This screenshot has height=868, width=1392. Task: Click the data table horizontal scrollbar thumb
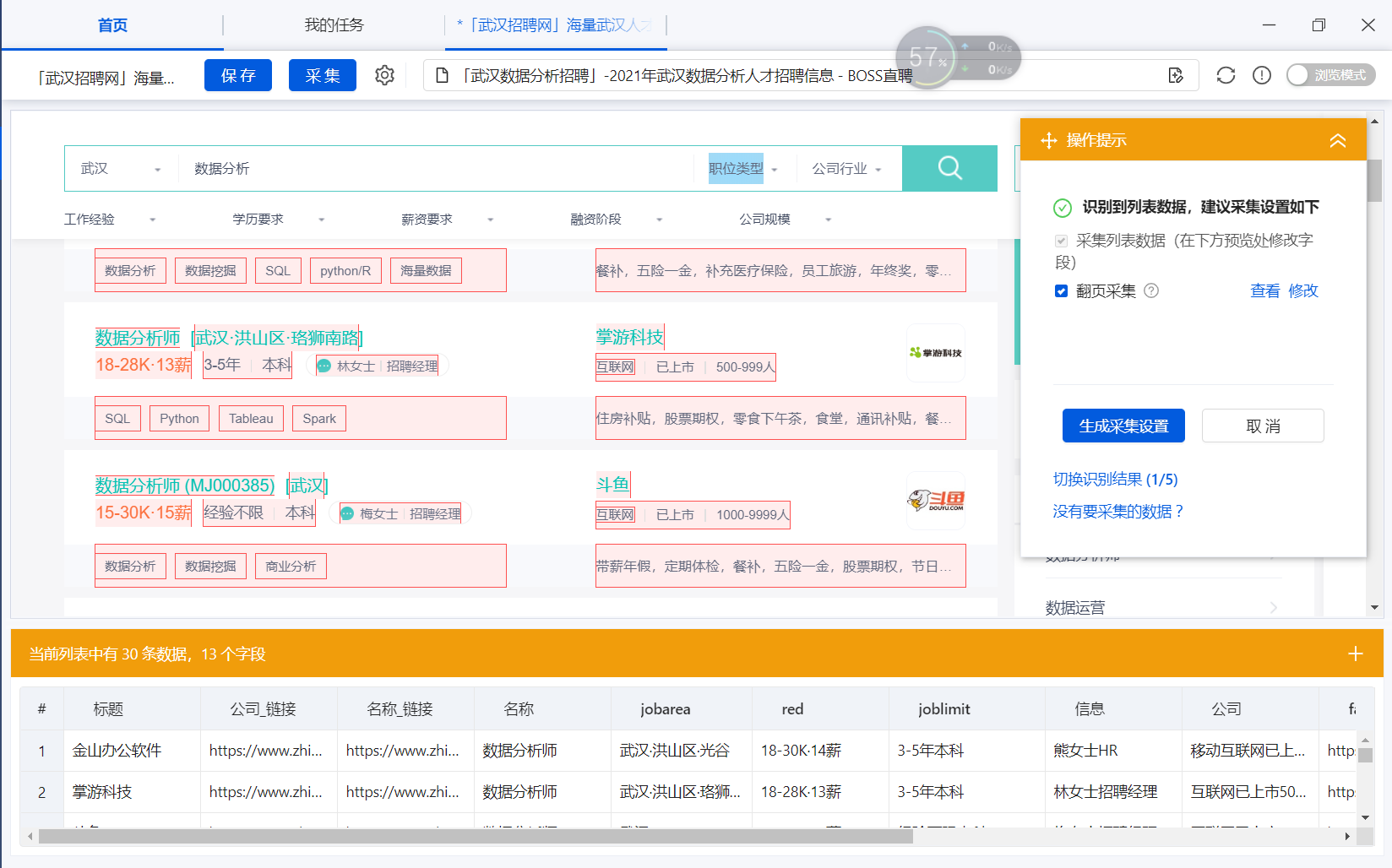476,837
